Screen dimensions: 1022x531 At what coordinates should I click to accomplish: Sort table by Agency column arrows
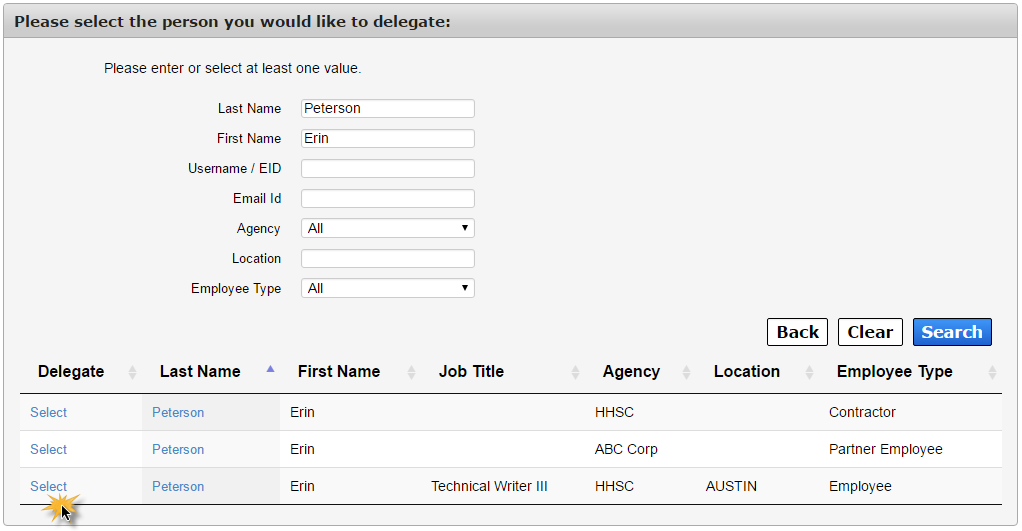(686, 372)
